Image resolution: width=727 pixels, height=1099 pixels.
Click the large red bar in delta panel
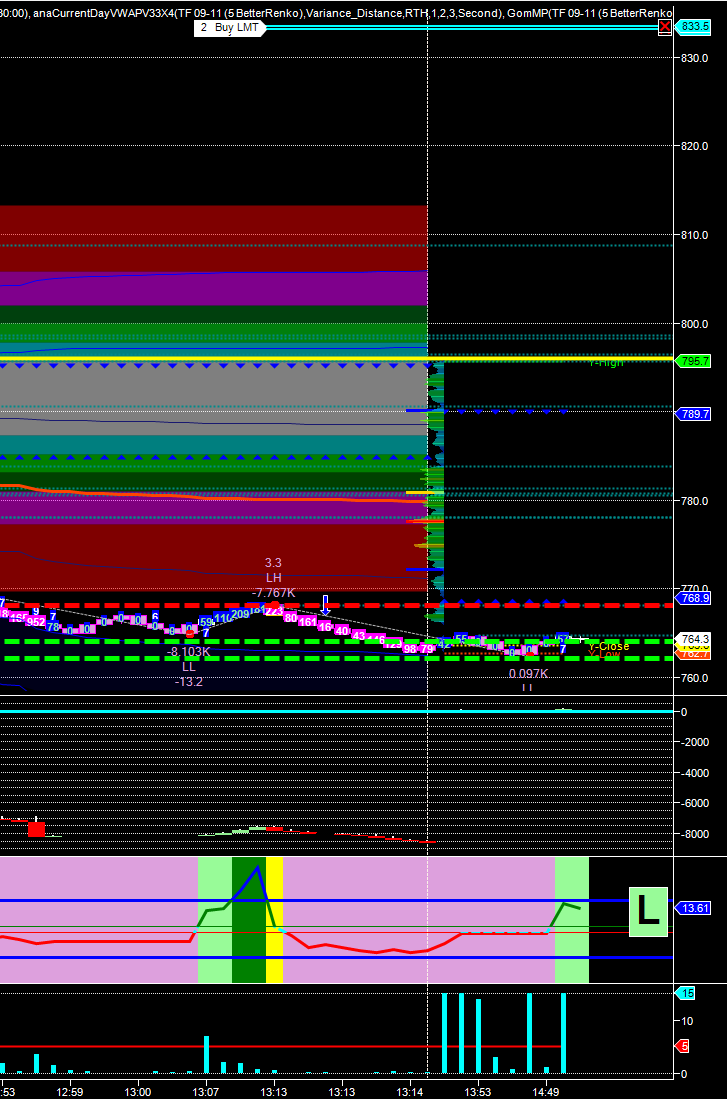coord(36,829)
